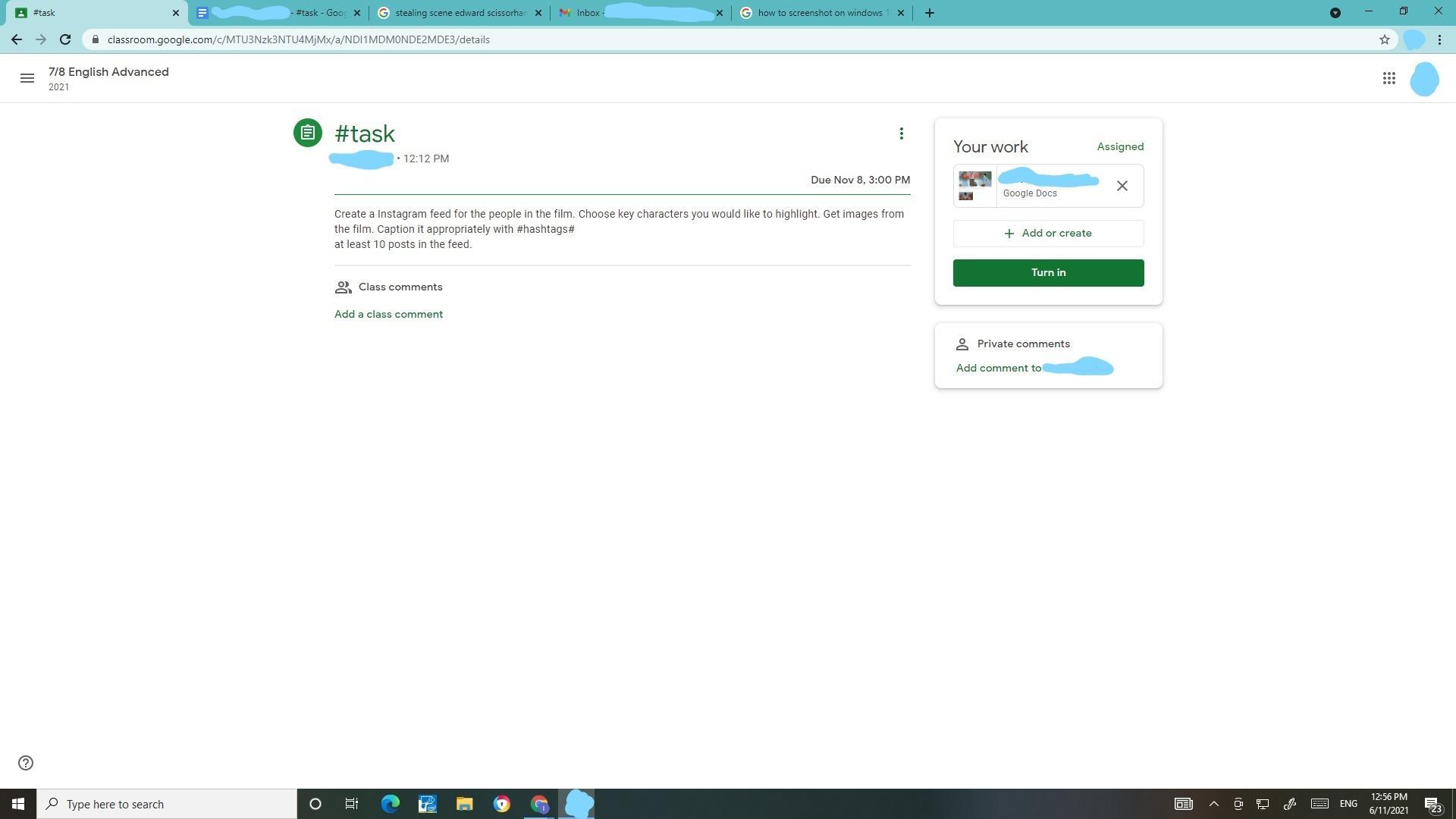Open the attached Google Docs thumbnail
Viewport: 1456px width, 819px height.
(x=975, y=186)
